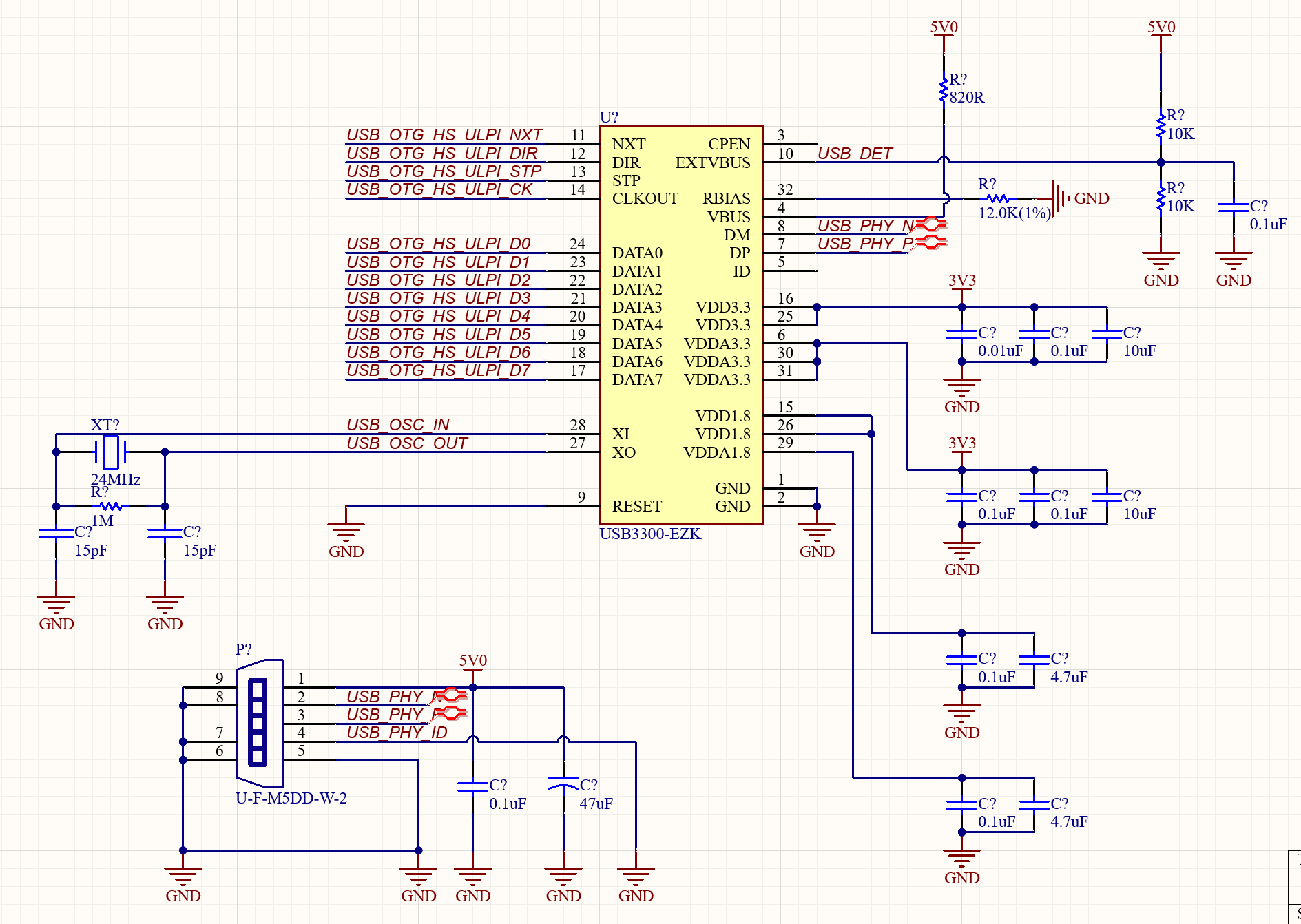Click the USB_DET net label
The width and height of the screenshot is (1301, 924).
click(x=855, y=153)
